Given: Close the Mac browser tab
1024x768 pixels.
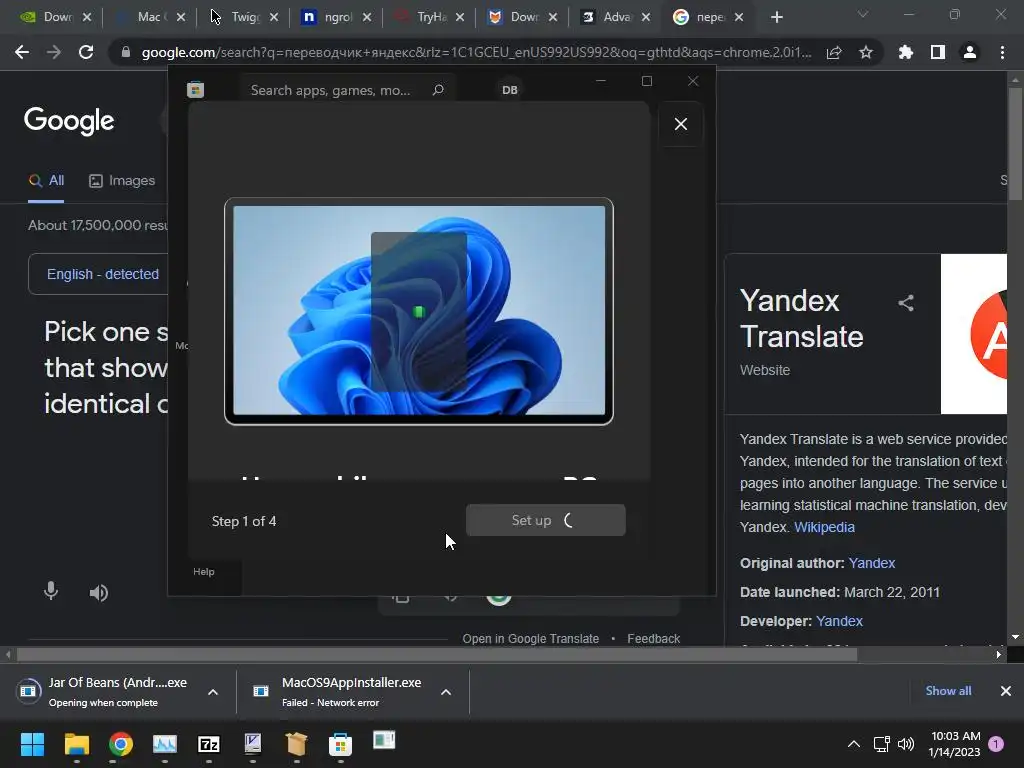Looking at the screenshot, I should coord(181,17).
